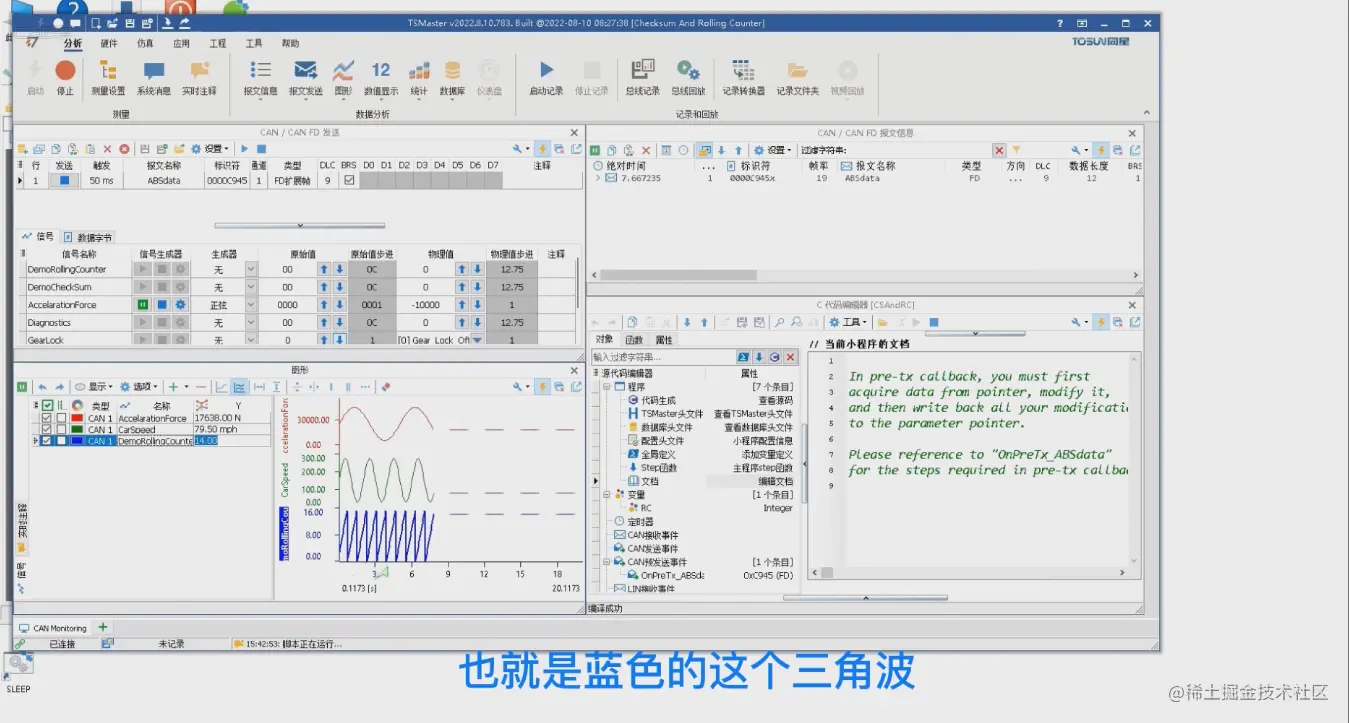Toggle visibility checkbox for DemoRollingCounter signal
Screen dimensions: 1349x723
[47, 440]
